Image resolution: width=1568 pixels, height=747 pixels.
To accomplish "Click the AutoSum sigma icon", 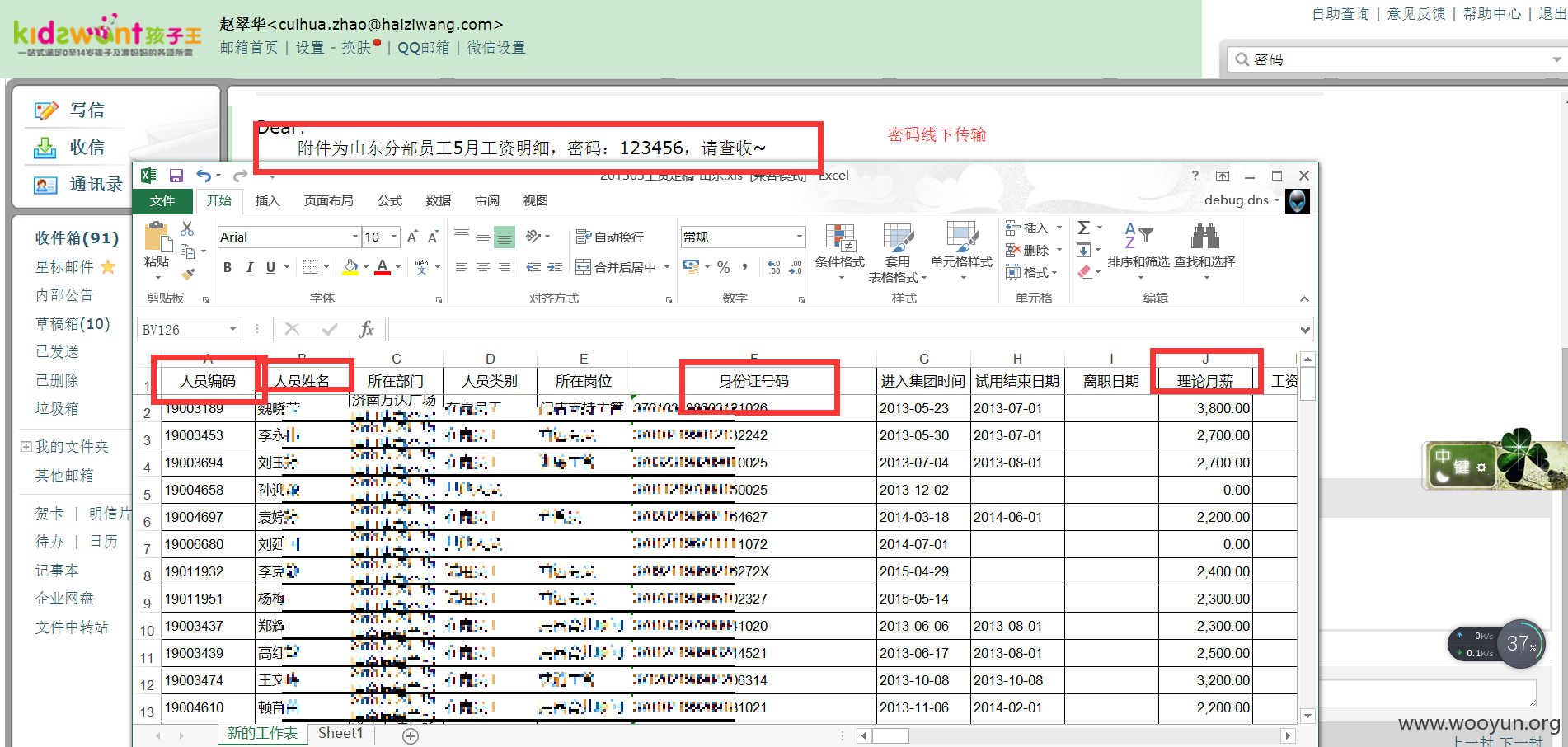I will pyautogui.click(x=1084, y=228).
